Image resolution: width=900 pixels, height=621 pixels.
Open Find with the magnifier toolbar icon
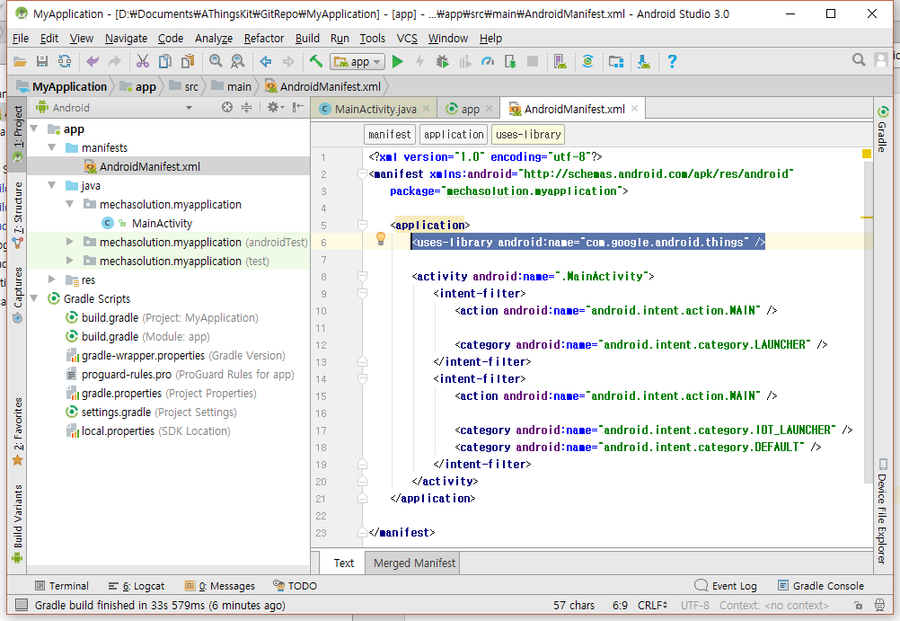(215, 61)
